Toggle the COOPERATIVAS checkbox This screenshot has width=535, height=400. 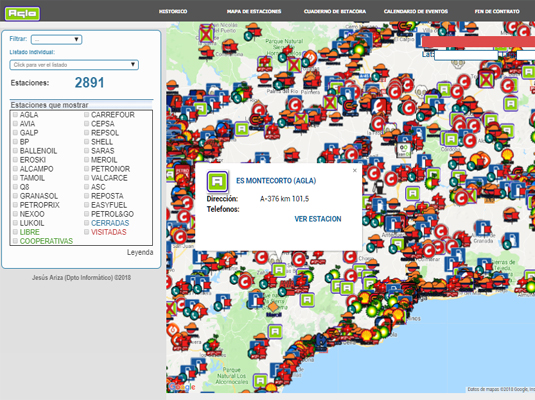click(x=15, y=241)
